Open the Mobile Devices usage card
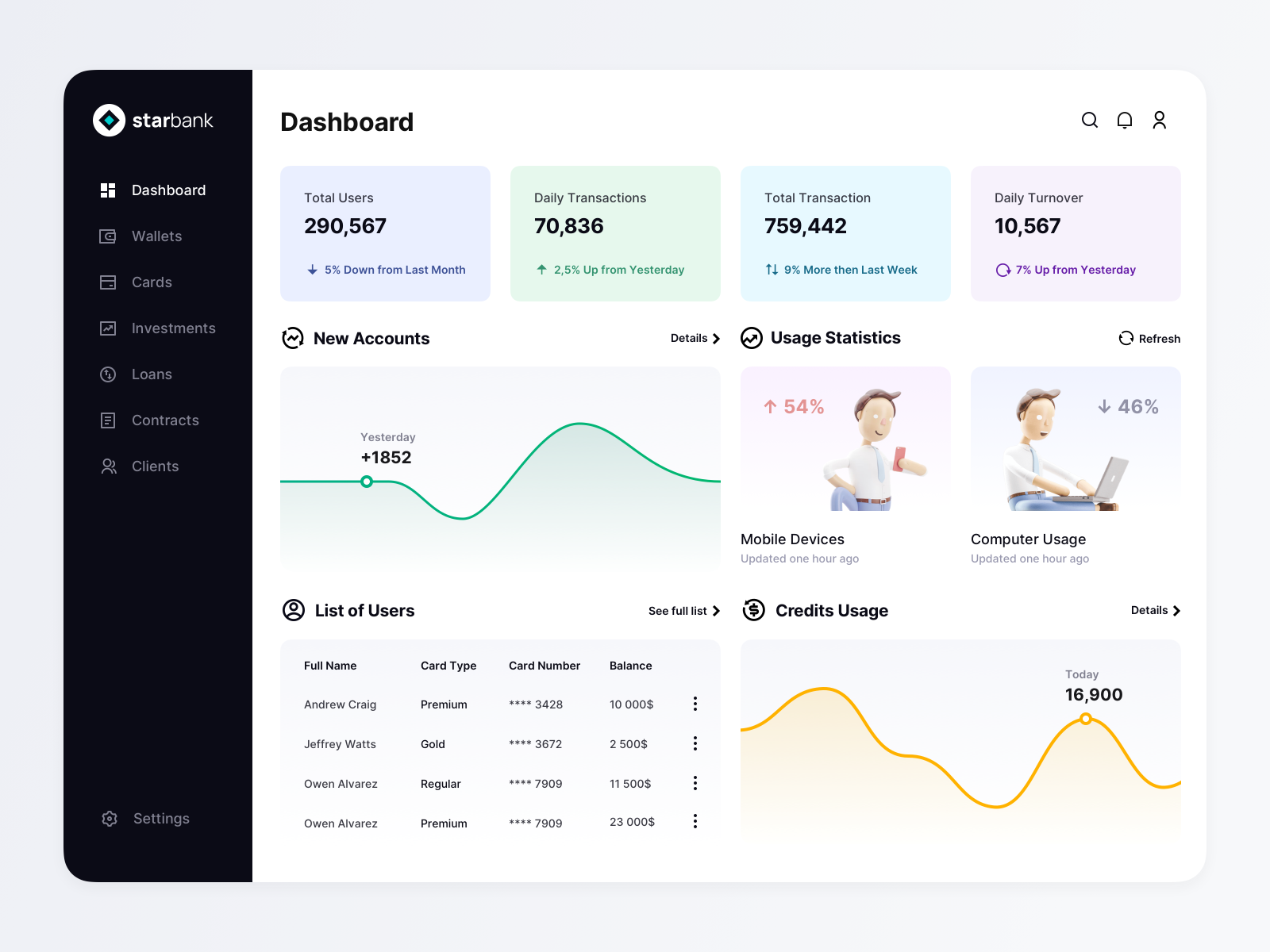This screenshot has width=1270, height=952. tap(845, 467)
